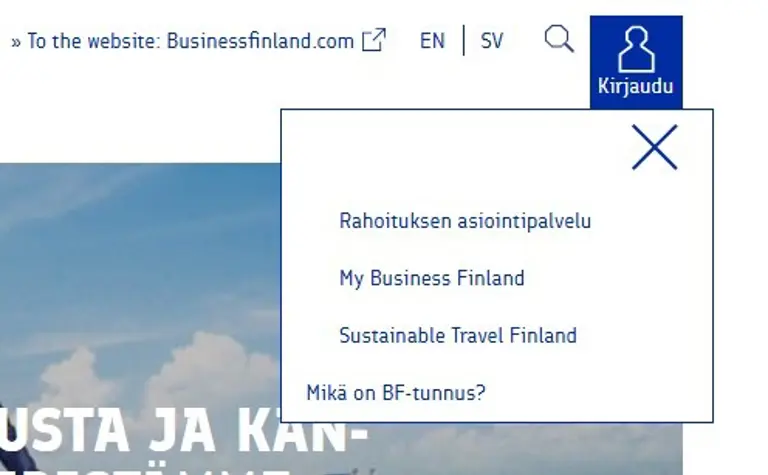Switch site language to SV
Viewport: 768px width, 475px height.
492,41
